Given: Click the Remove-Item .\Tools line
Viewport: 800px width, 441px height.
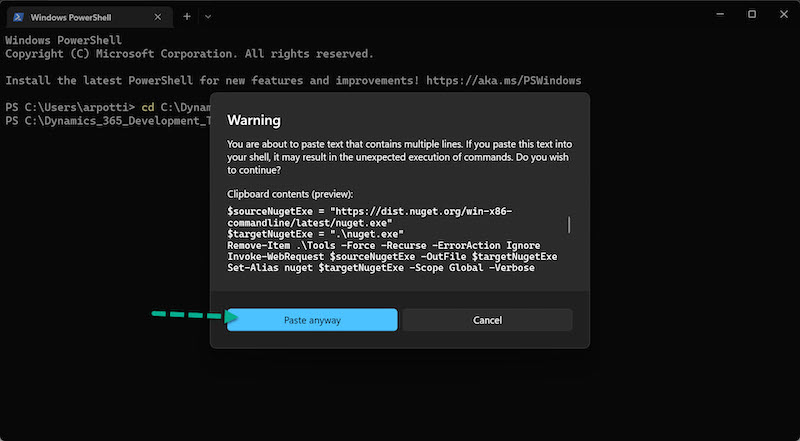Looking at the screenshot, I should [x=383, y=245].
